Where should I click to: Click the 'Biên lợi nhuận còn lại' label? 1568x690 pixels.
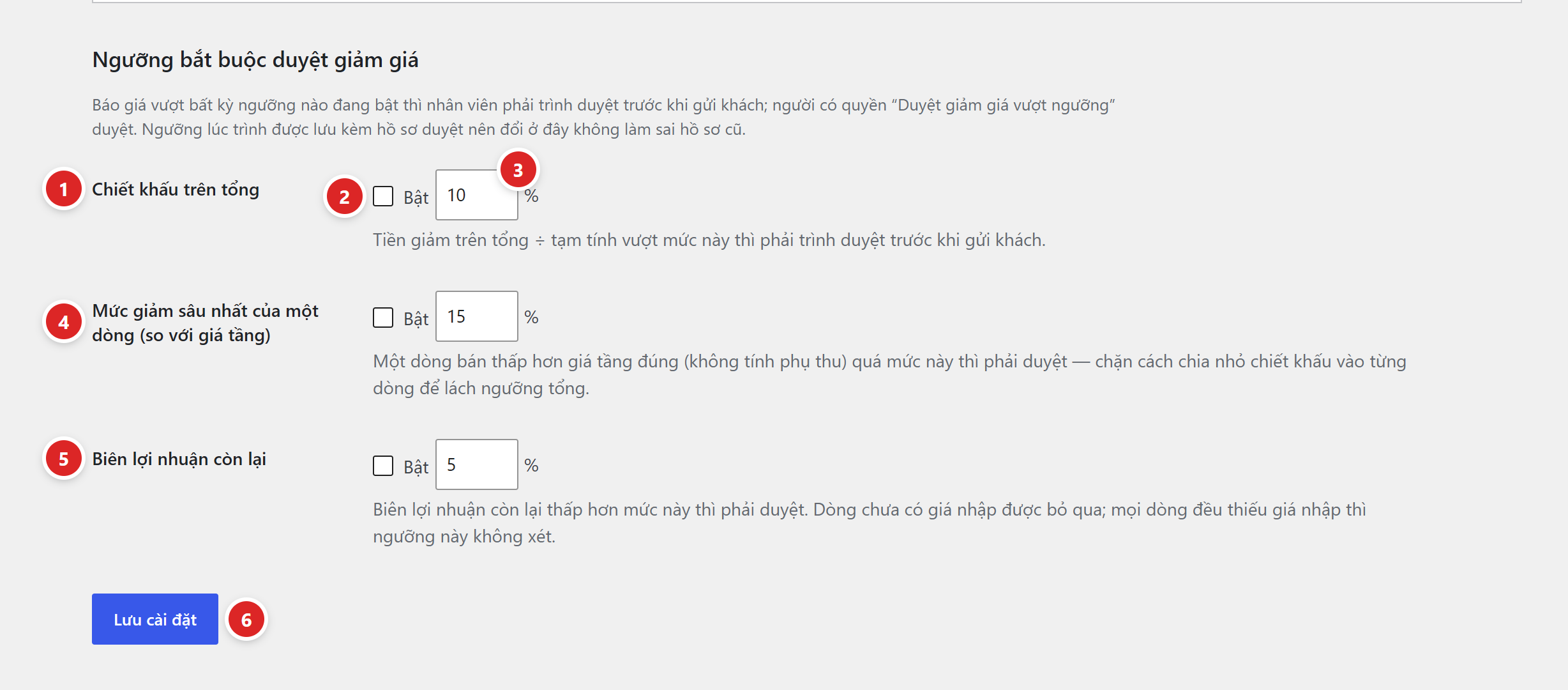pos(179,459)
